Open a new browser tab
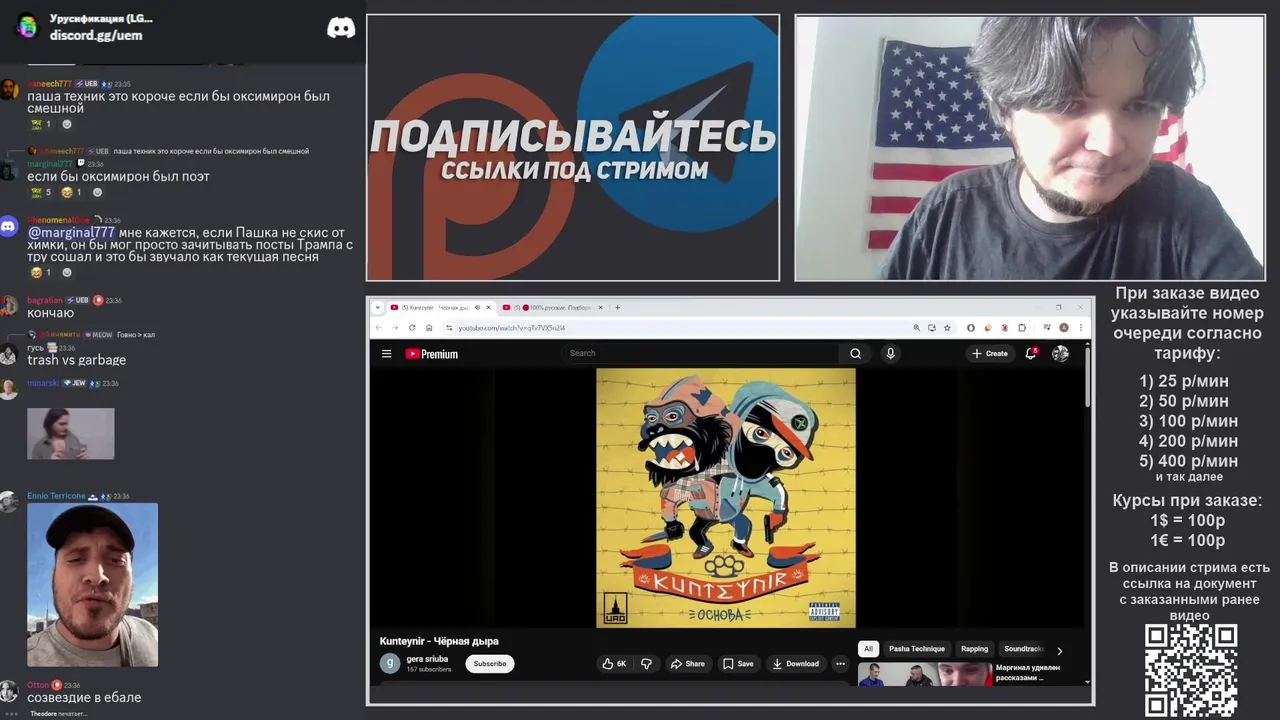Image resolution: width=1280 pixels, height=720 pixels. (617, 307)
